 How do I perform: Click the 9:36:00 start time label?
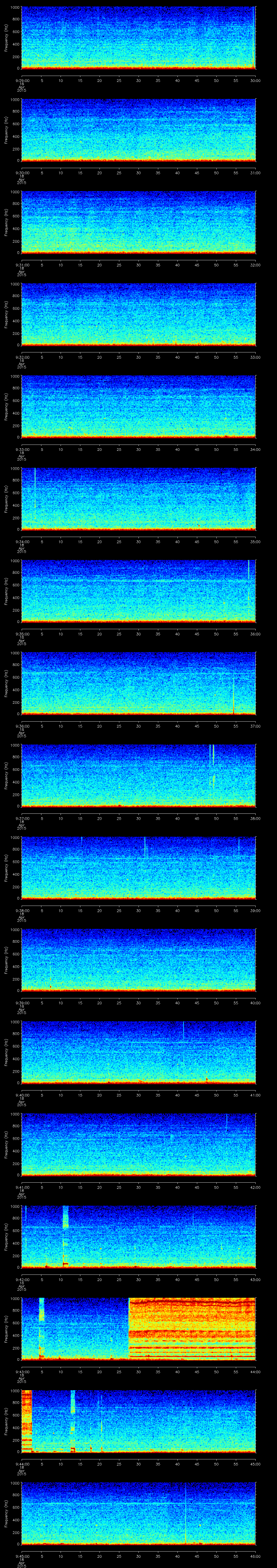coord(22,726)
